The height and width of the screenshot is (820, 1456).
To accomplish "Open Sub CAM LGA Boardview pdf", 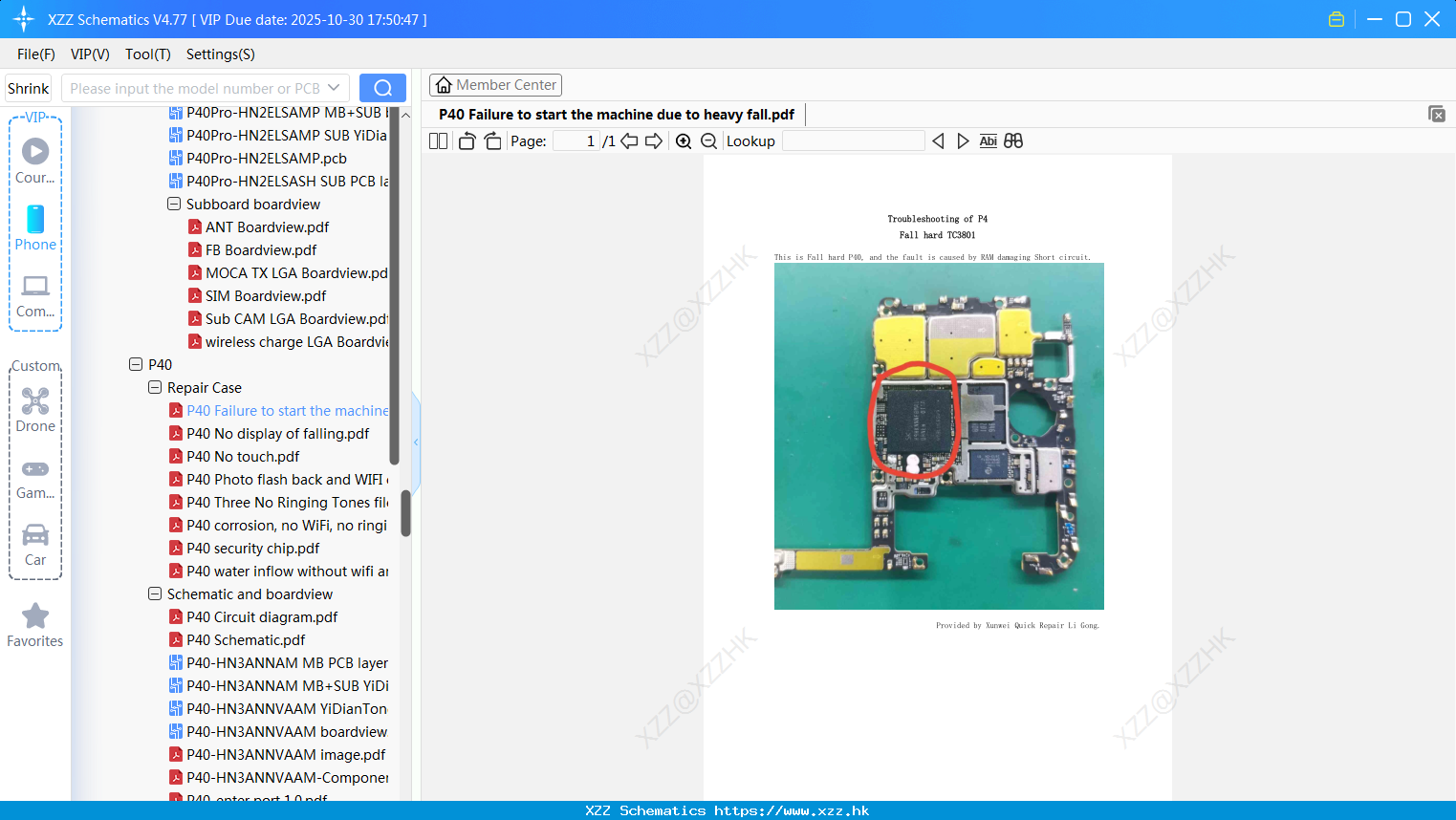I will (288, 318).
